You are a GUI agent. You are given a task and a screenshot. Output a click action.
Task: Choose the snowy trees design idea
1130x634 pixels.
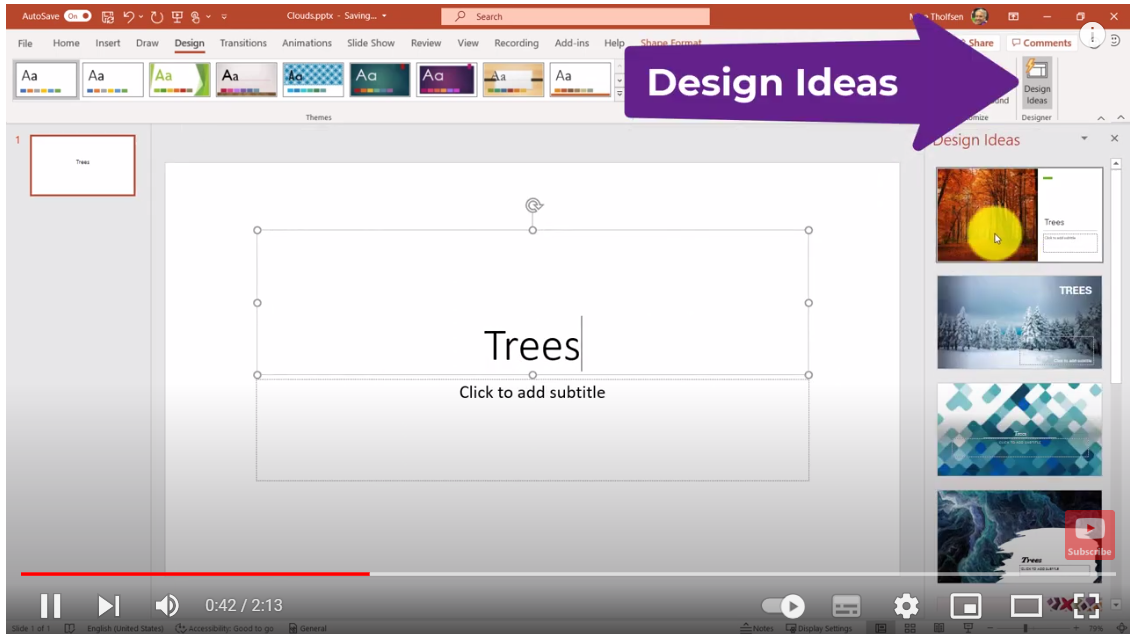tap(1019, 322)
